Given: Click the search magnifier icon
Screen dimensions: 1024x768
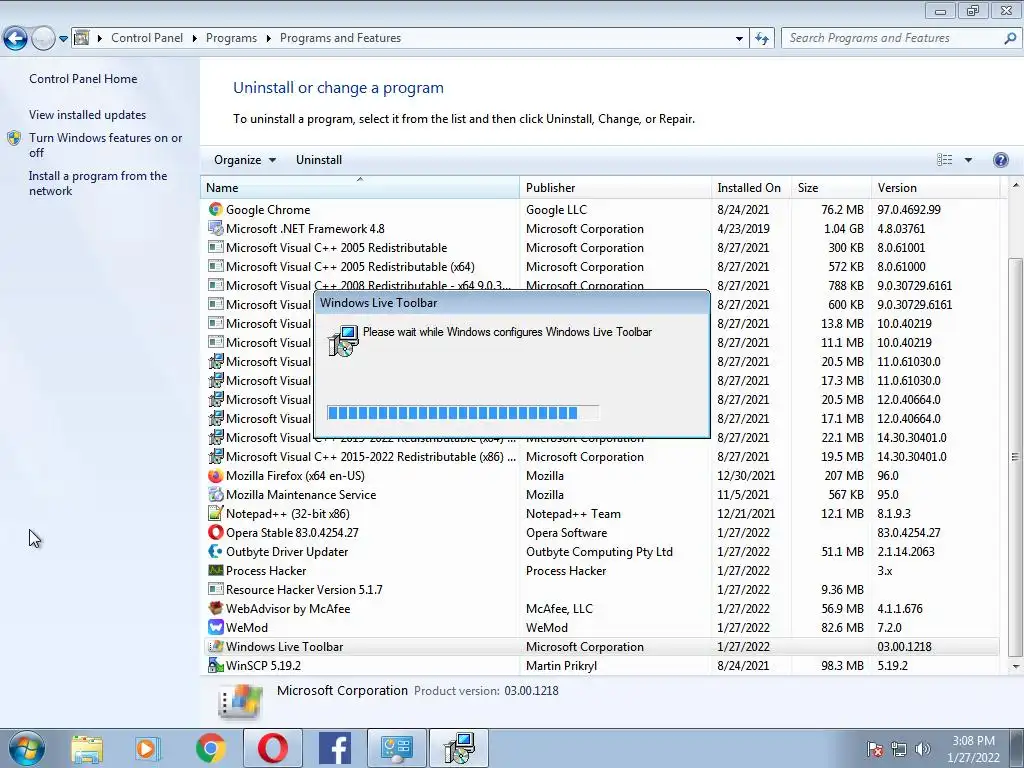Looking at the screenshot, I should point(1010,38).
